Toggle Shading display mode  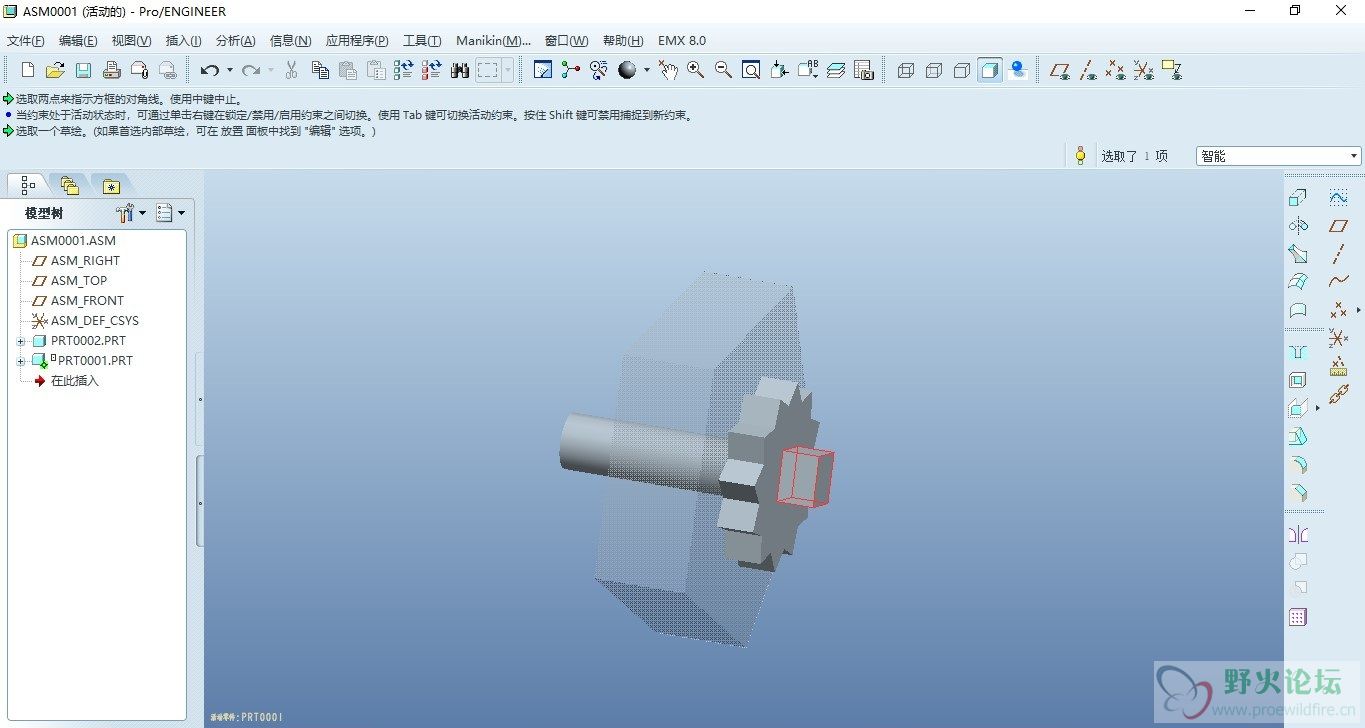coord(990,70)
